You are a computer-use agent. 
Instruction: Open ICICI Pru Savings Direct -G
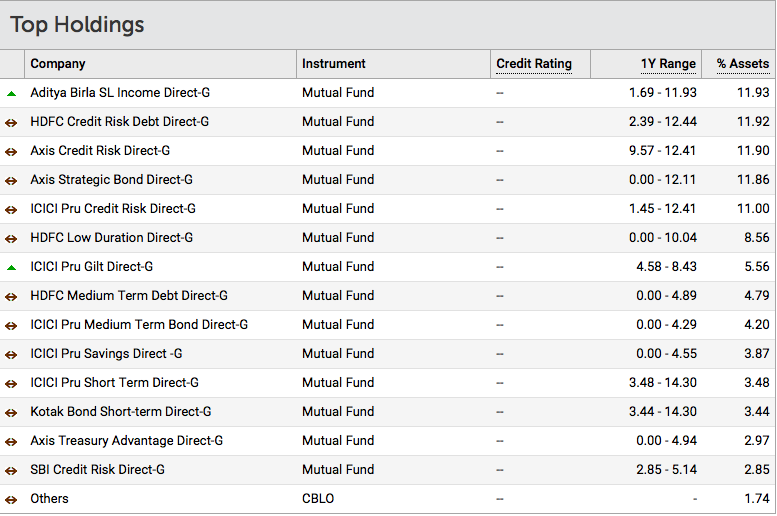pyautogui.click(x=106, y=353)
